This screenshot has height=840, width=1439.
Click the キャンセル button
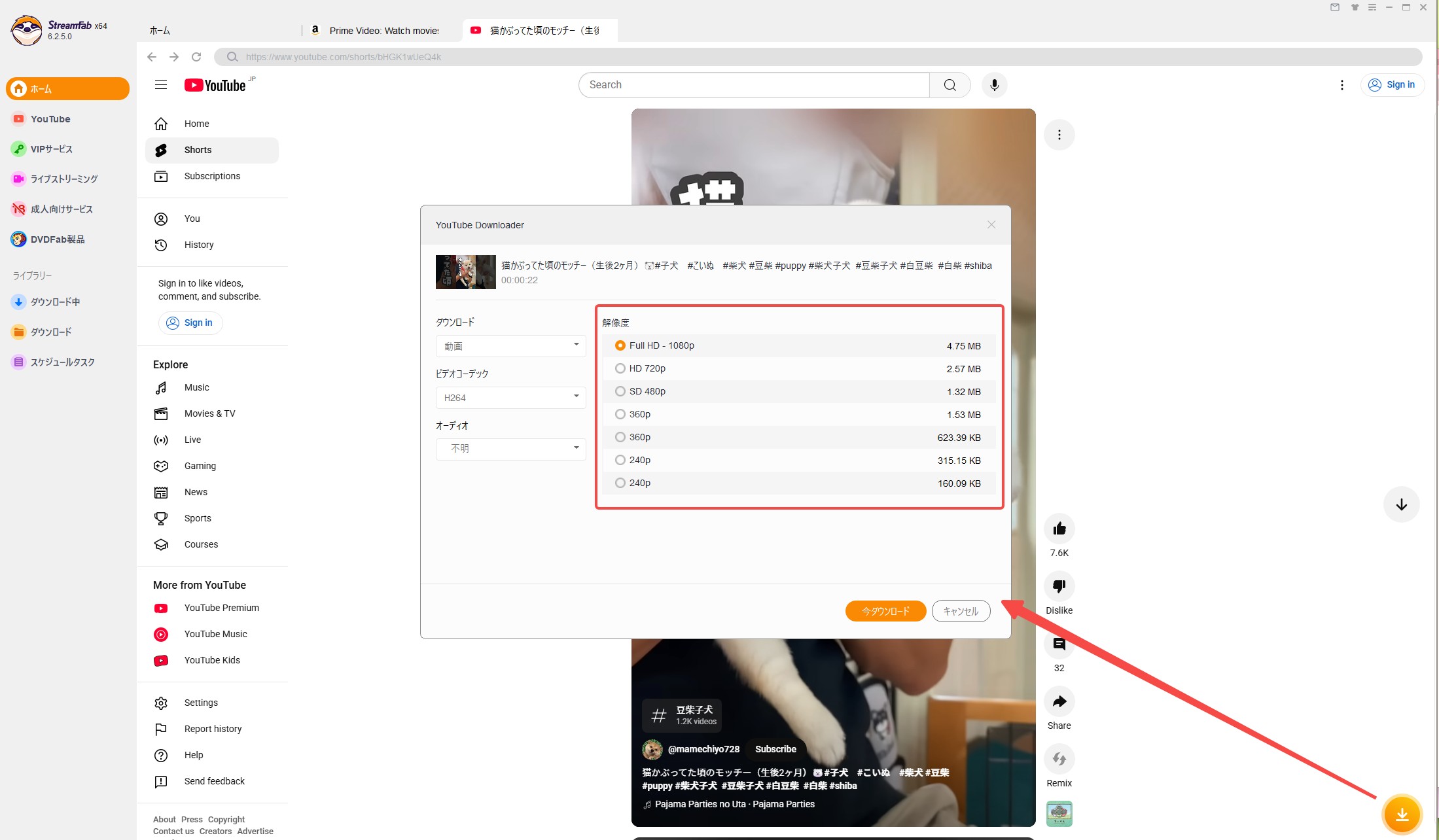click(961, 611)
